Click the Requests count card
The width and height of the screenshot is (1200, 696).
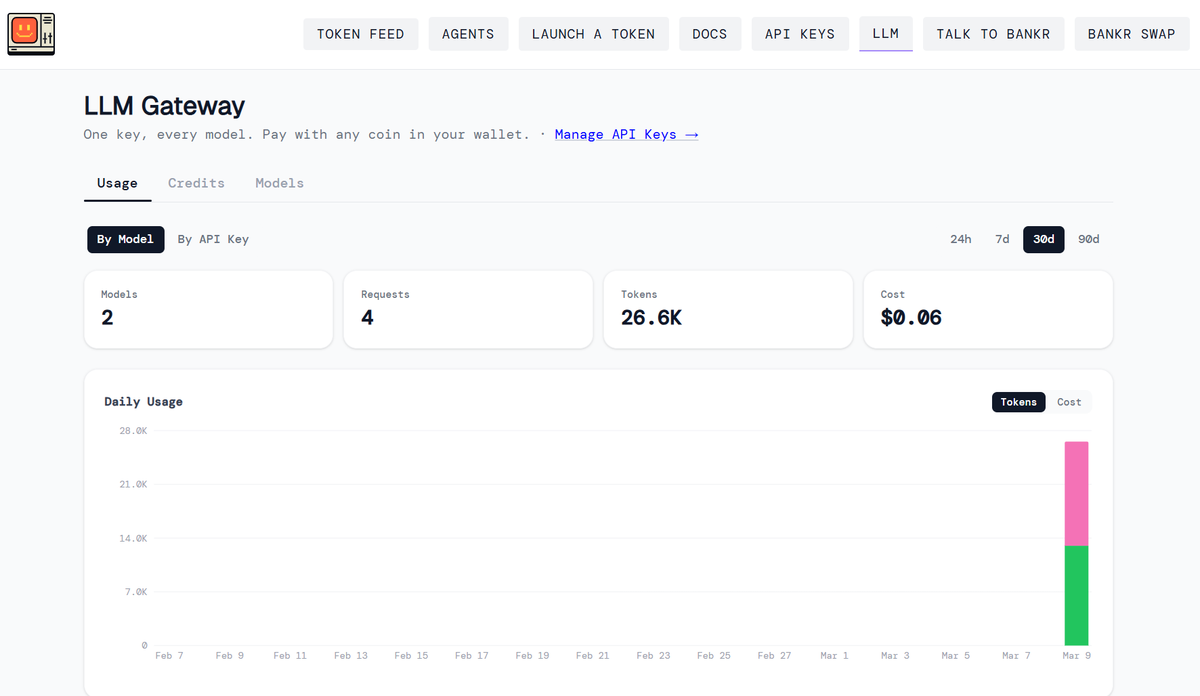pyautogui.click(x=468, y=309)
